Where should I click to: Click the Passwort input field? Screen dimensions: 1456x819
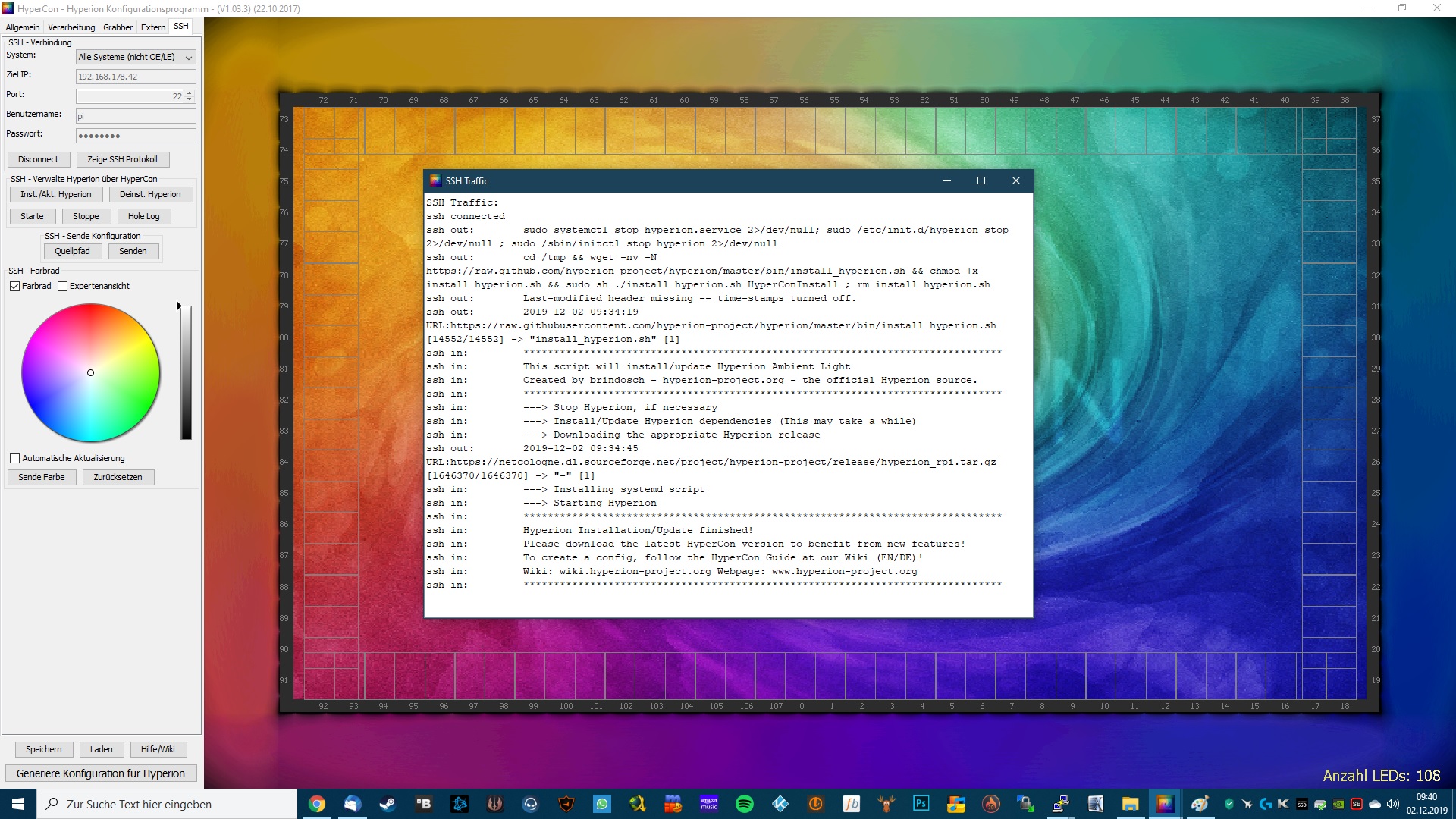click(x=136, y=136)
